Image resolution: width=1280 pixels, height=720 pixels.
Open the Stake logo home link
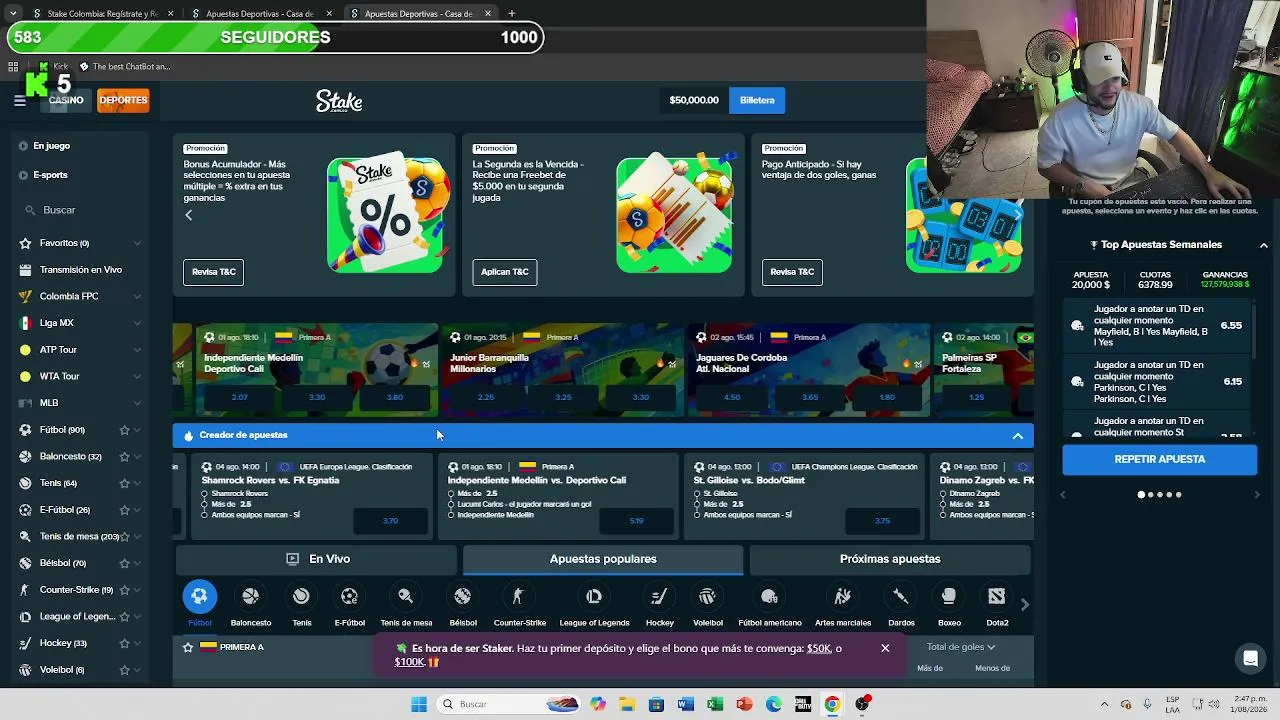(339, 100)
